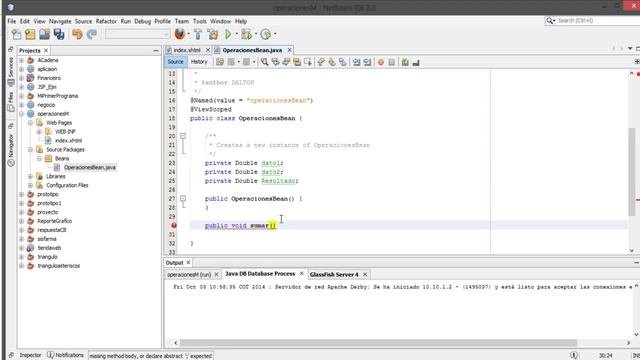
Task: Expand the WEB-INF folder node
Action: click(39, 131)
